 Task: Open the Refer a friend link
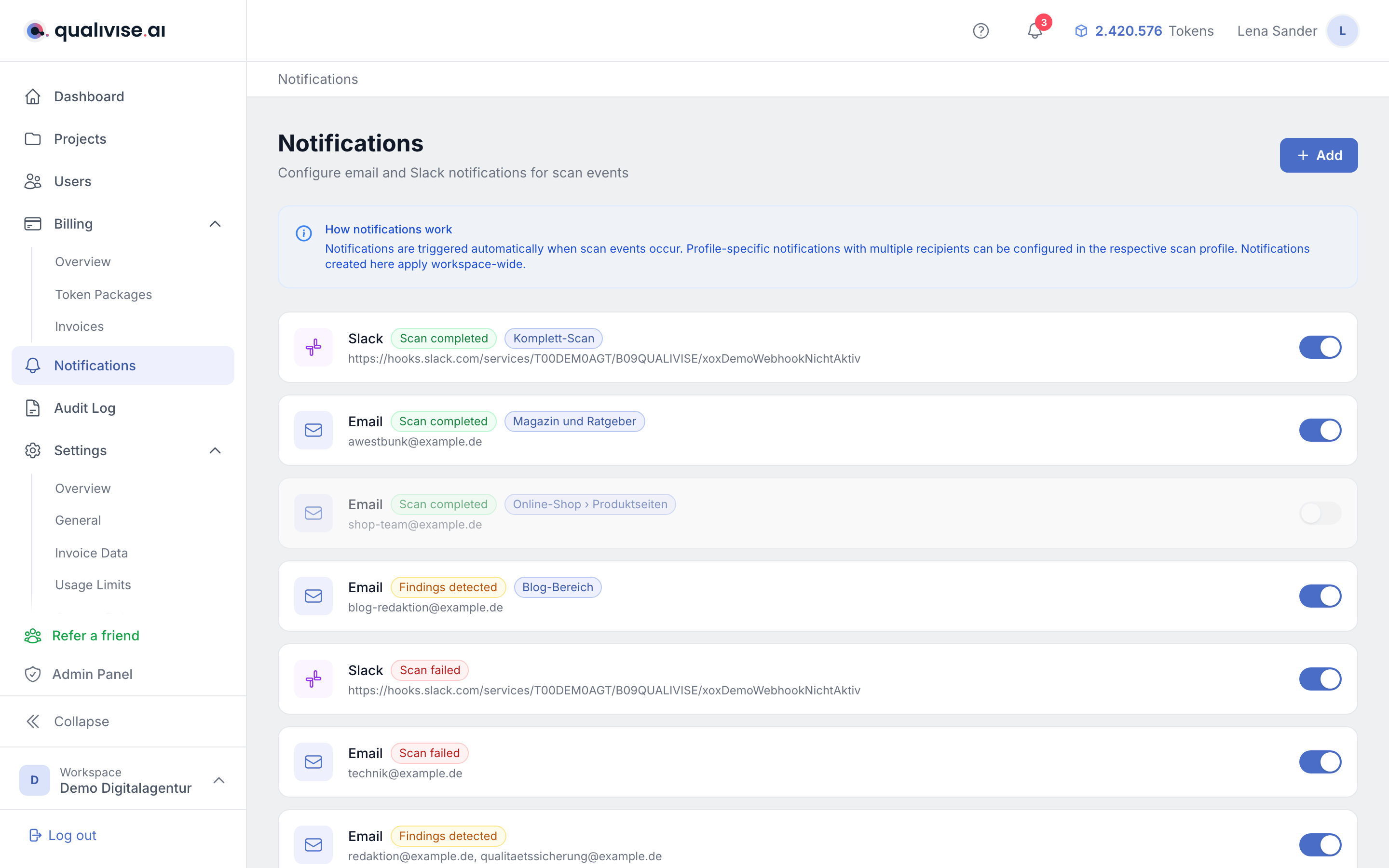82,636
